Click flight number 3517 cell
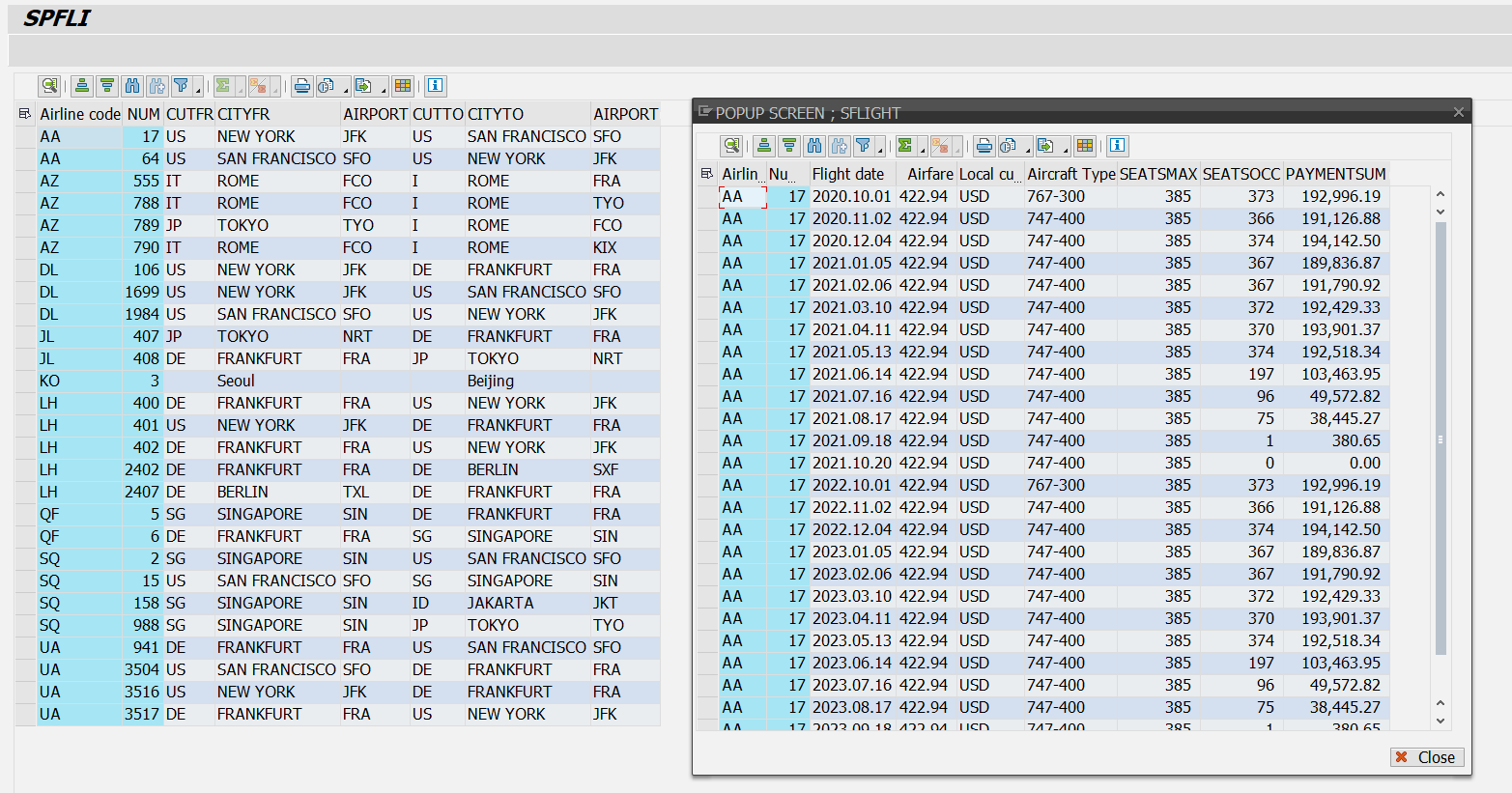The image size is (1512, 793). click(x=142, y=714)
